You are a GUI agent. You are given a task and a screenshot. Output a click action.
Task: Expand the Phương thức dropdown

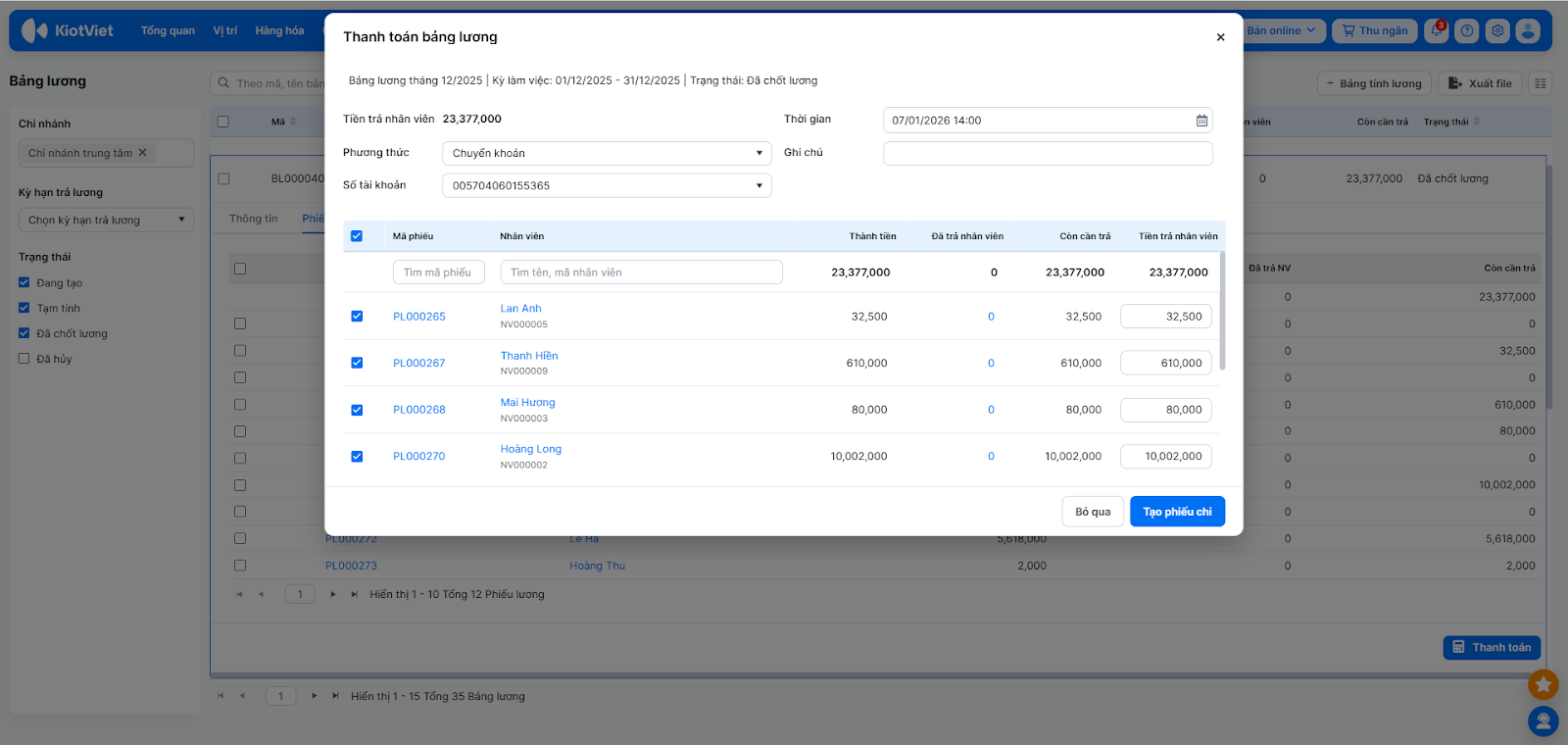[x=607, y=153]
